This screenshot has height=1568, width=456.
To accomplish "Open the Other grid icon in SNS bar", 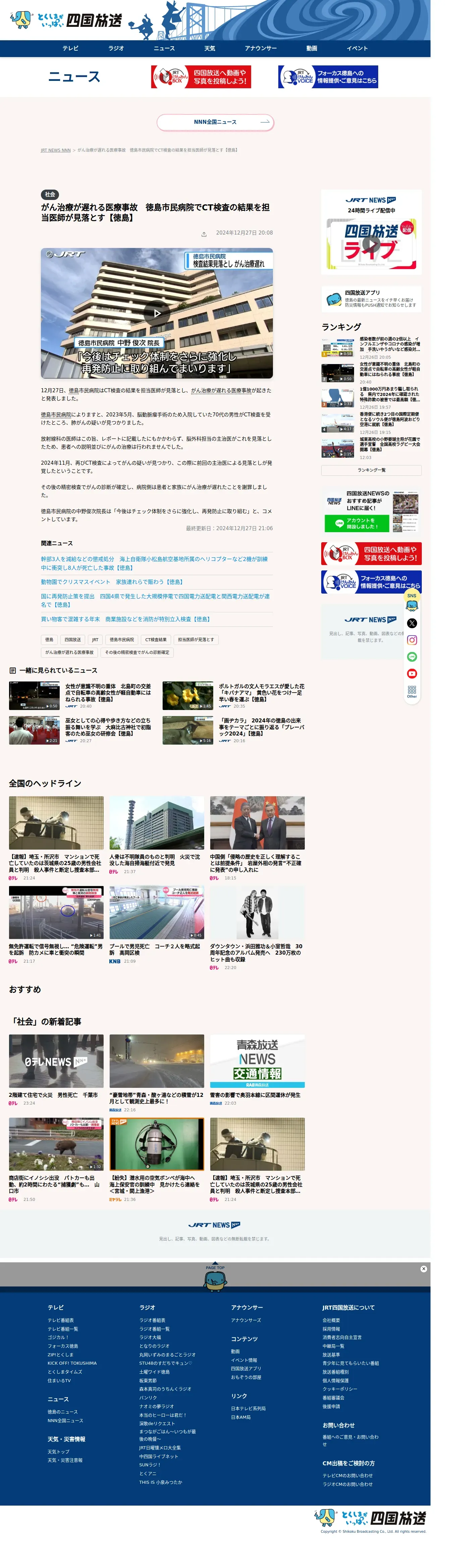I will pos(412,692).
